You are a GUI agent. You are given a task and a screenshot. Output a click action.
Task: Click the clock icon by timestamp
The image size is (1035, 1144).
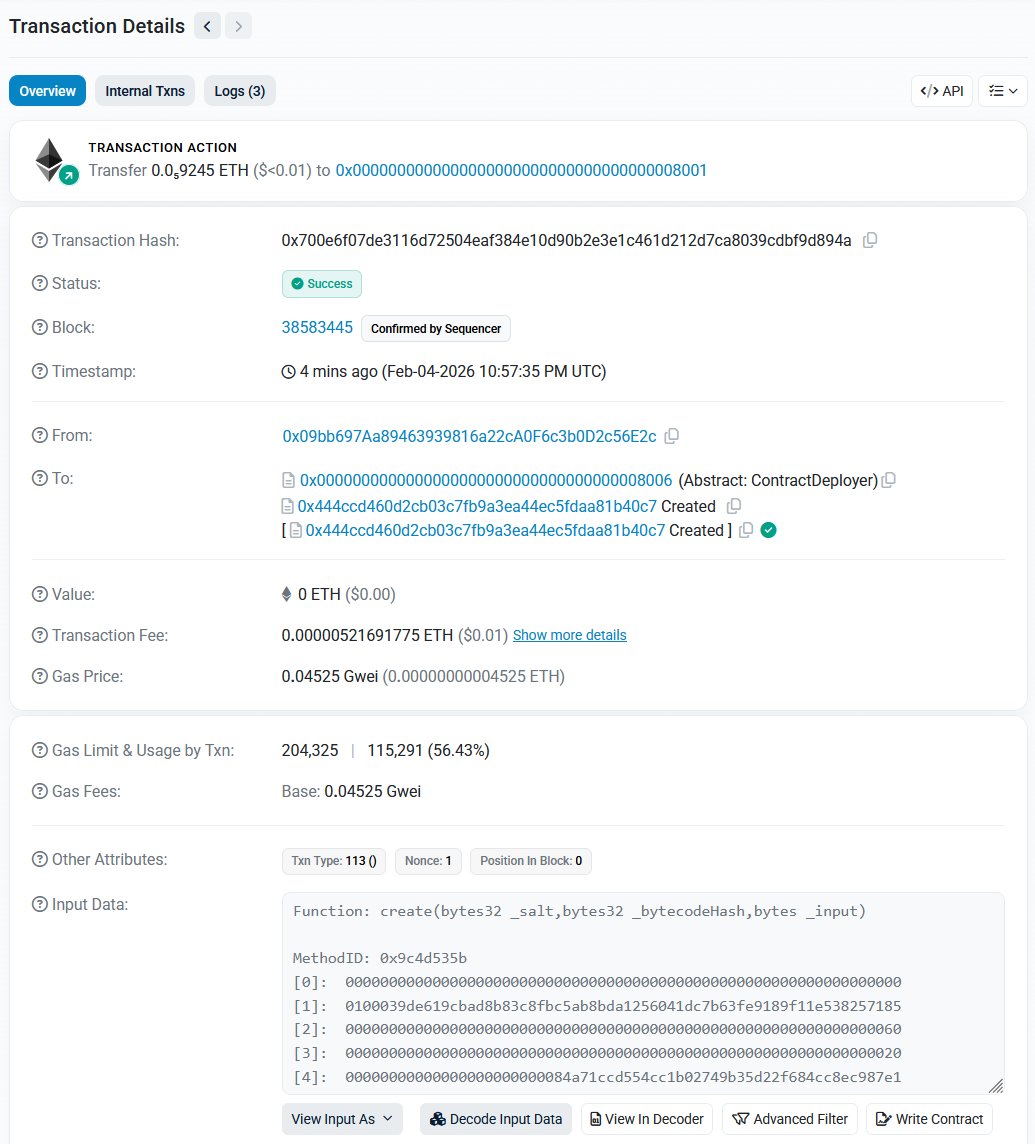pyautogui.click(x=289, y=371)
